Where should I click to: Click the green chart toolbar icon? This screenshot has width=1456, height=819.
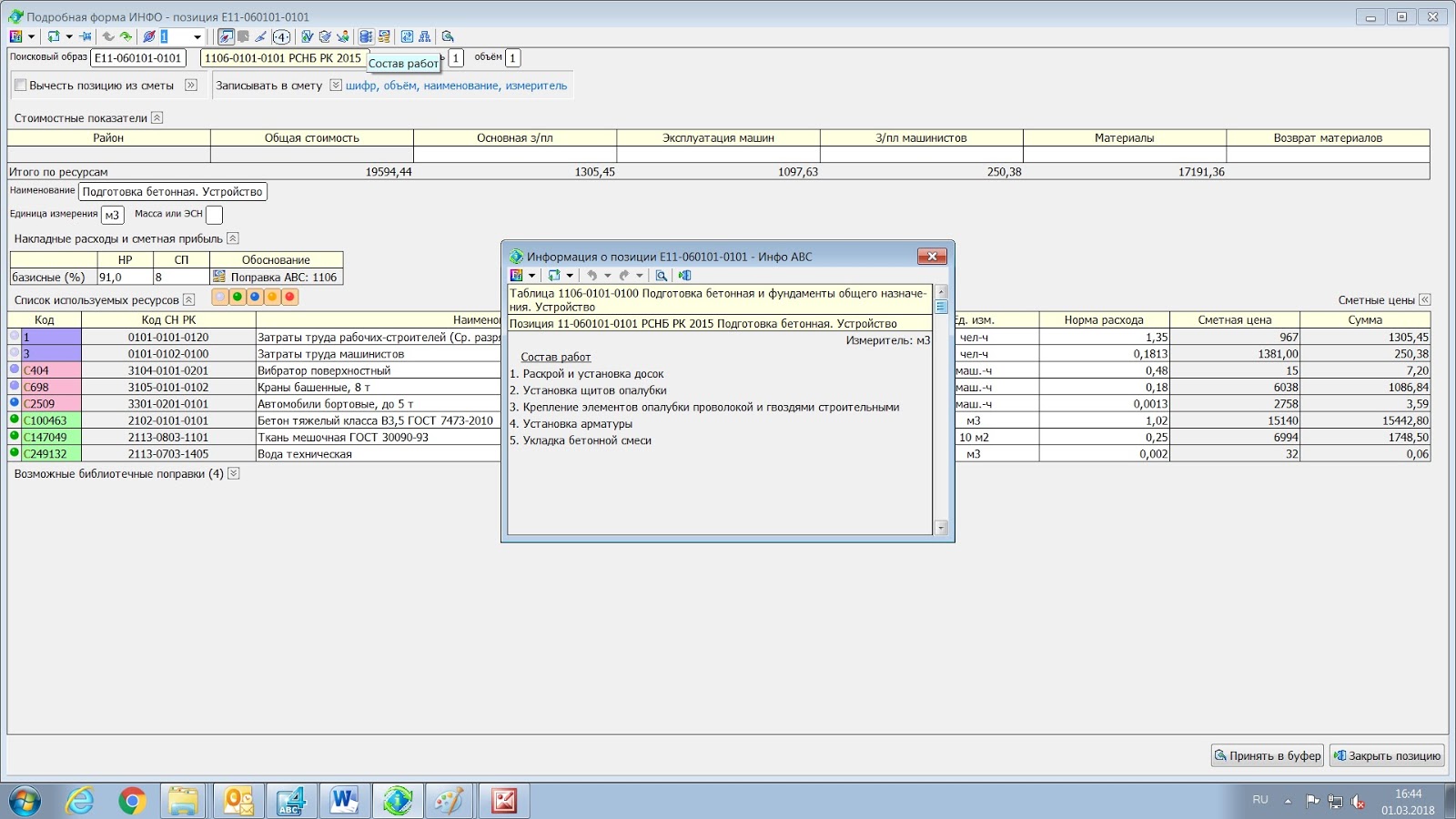pyautogui.click(x=307, y=36)
